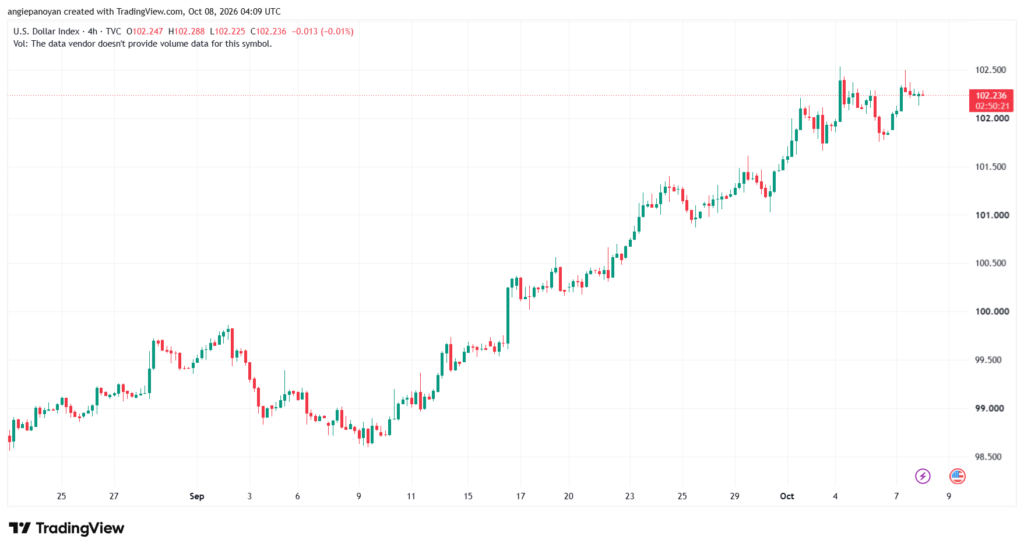Click the red current price label 102.236

coord(991,101)
